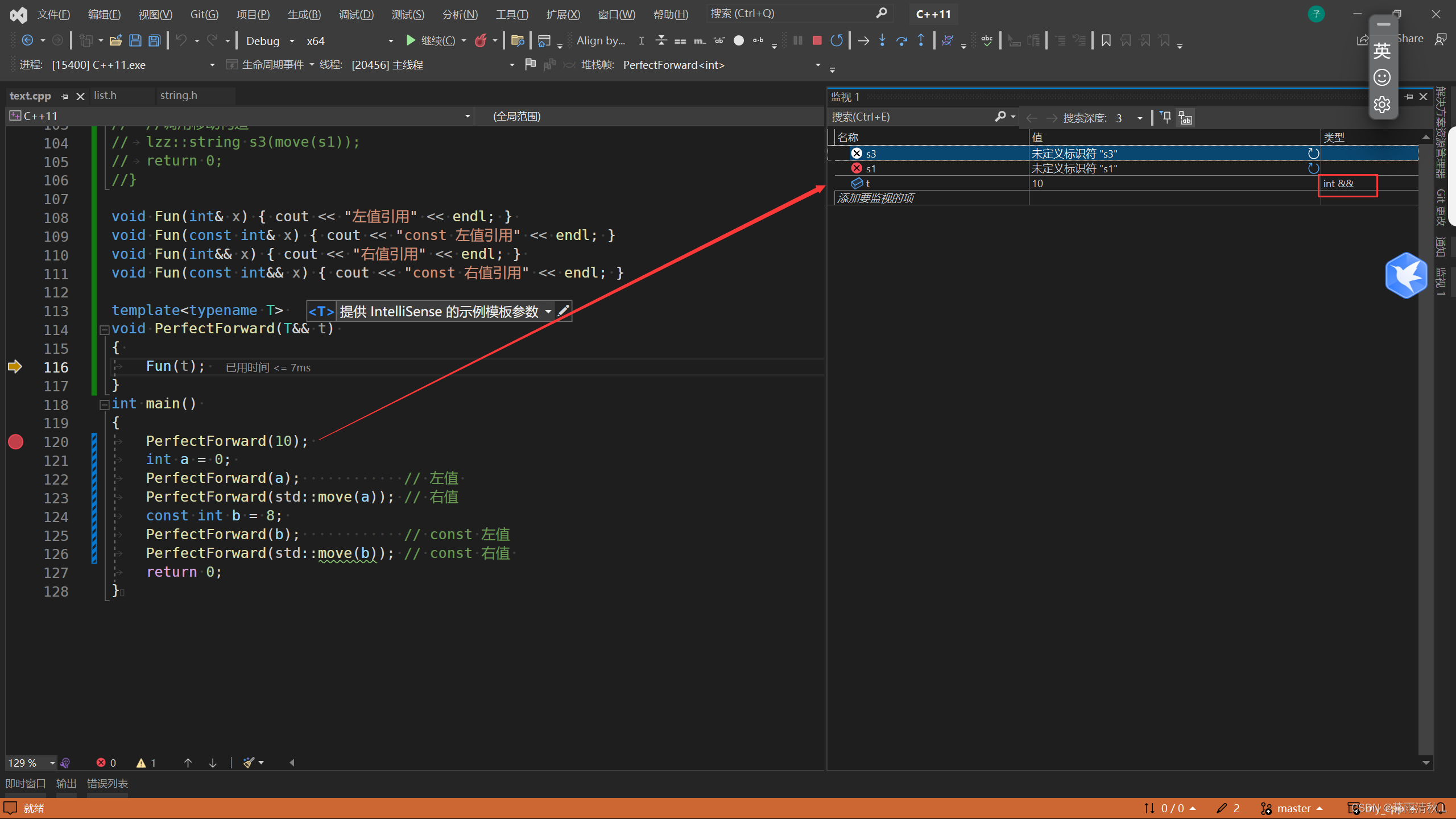Open the 即时窗口 panel tab
This screenshot has height=819, width=1456.
[x=26, y=783]
